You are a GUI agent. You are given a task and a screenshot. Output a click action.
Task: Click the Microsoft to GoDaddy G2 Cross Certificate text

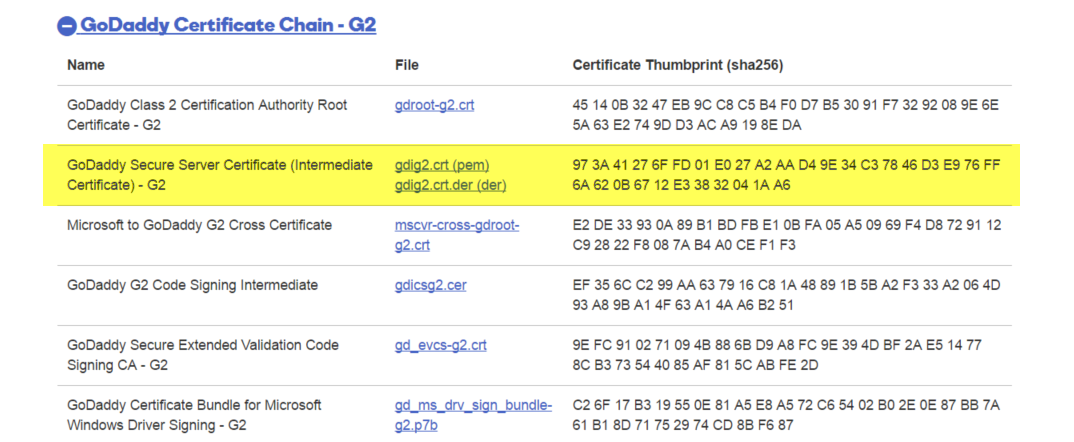pos(199,225)
